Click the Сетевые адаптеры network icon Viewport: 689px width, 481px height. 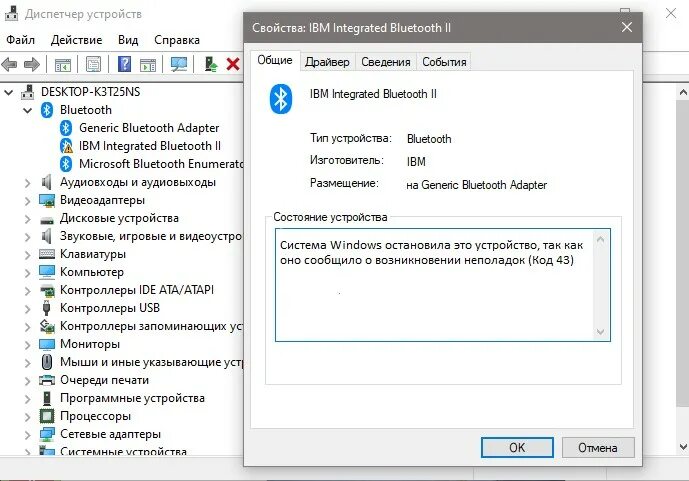(47, 434)
